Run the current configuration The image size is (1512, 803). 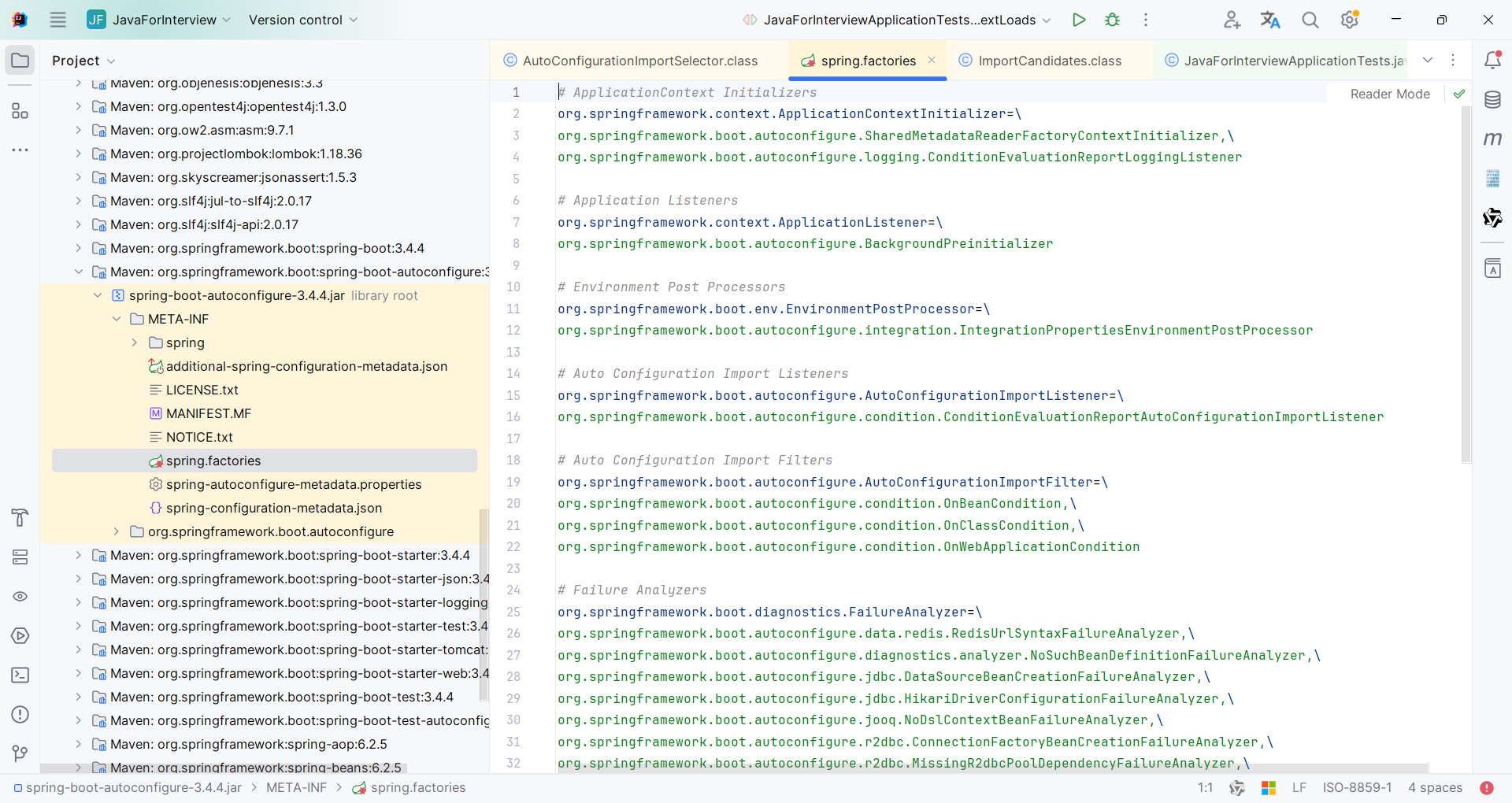(1079, 20)
